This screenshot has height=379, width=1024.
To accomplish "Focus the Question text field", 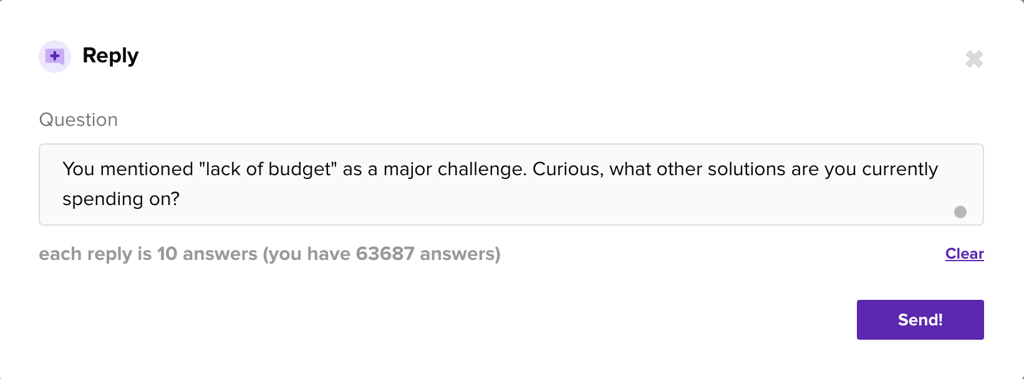I will (511, 185).
